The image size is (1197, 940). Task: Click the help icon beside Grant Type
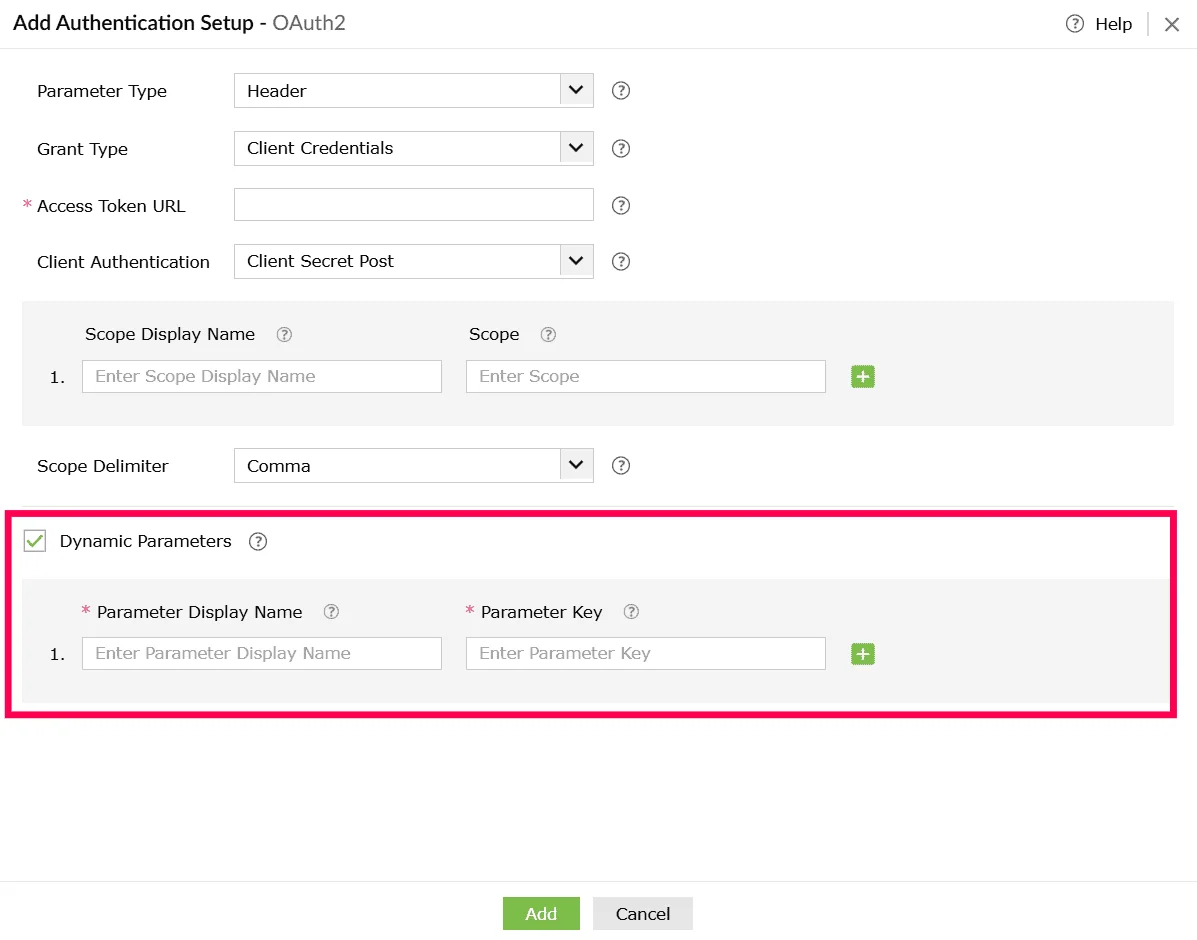(x=621, y=149)
